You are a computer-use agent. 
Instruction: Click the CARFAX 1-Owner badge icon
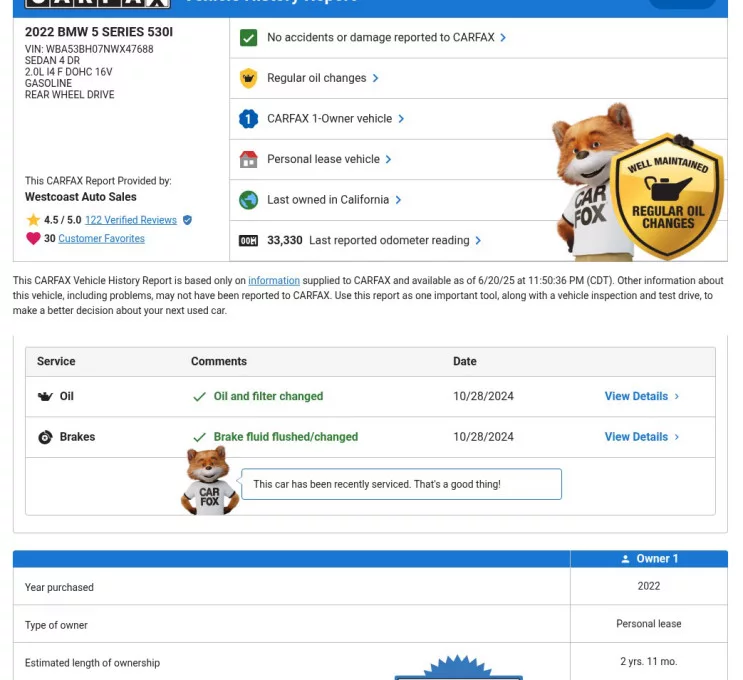248,119
